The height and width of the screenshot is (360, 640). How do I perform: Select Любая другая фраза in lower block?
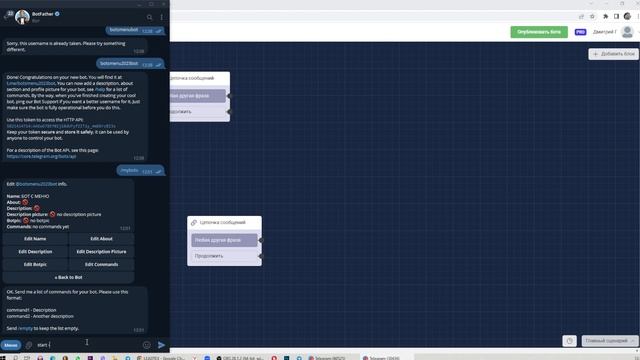(x=224, y=240)
